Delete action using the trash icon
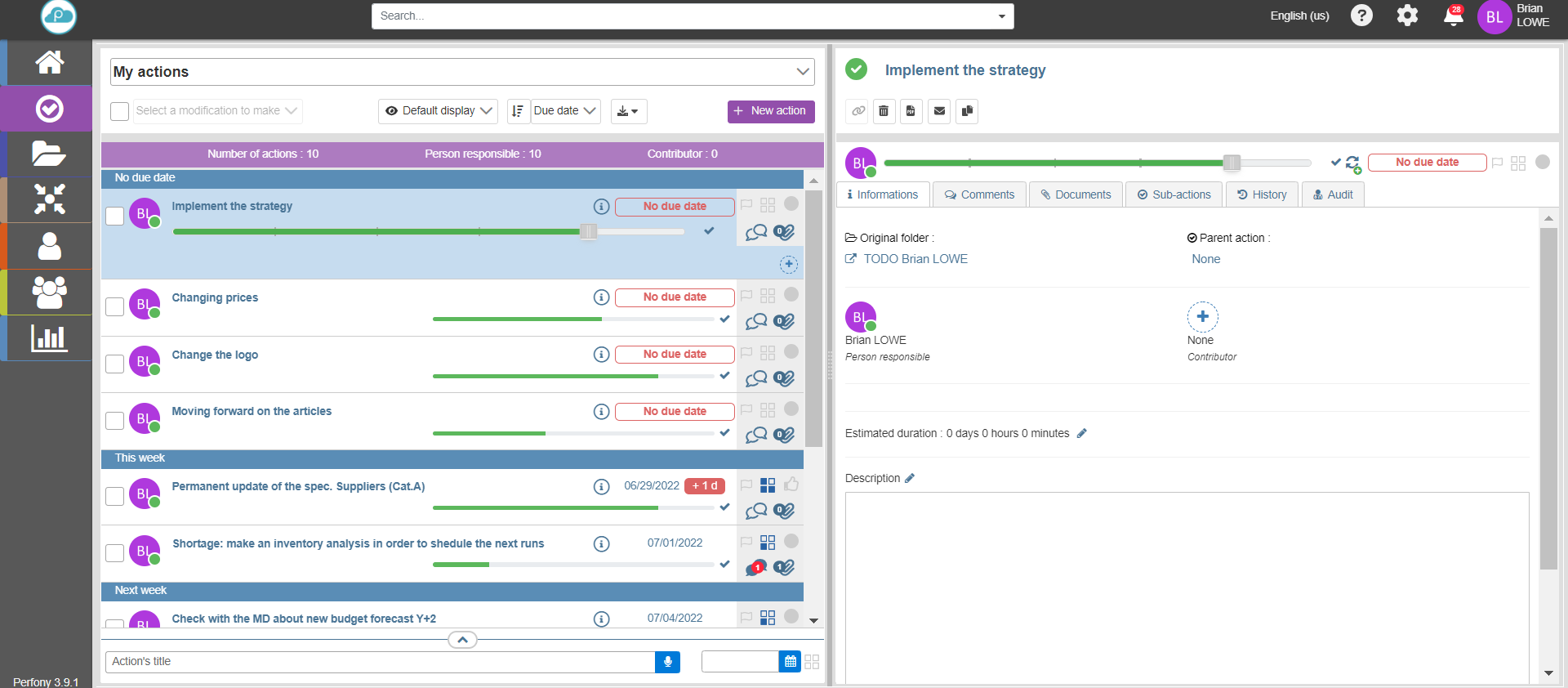 (x=884, y=111)
